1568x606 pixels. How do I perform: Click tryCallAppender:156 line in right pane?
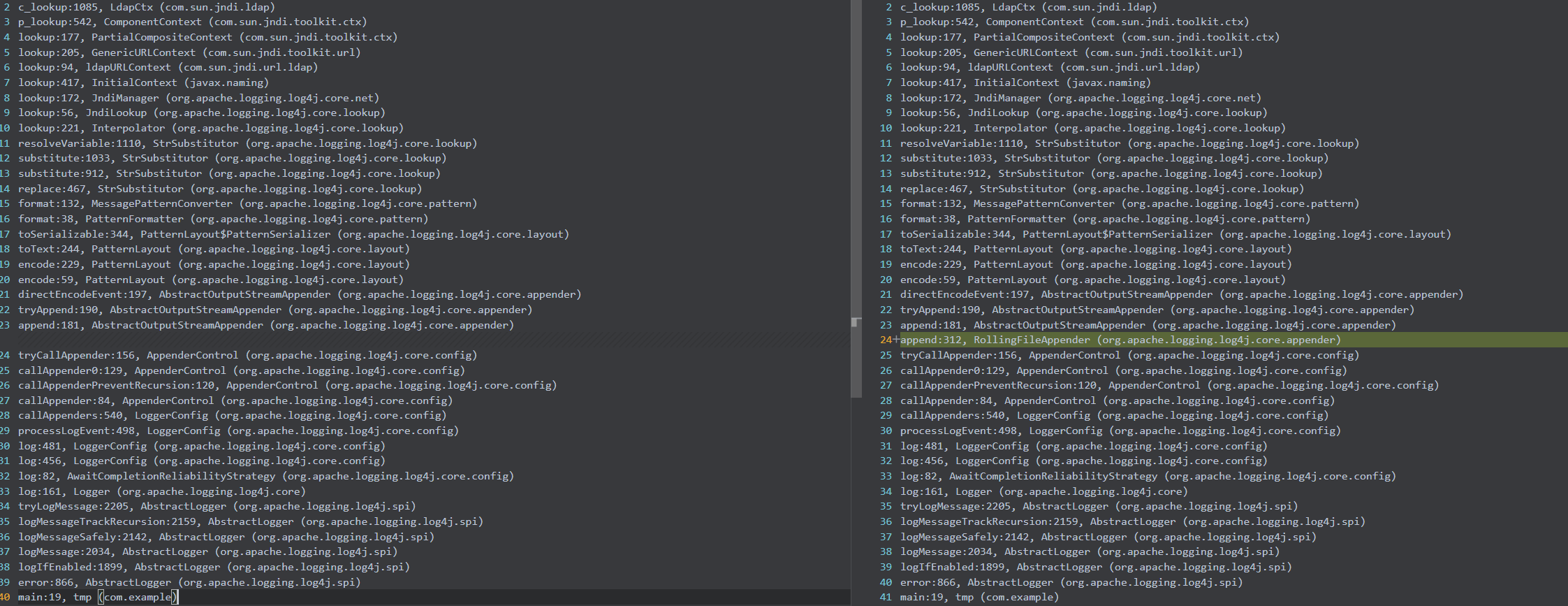click(x=1129, y=355)
